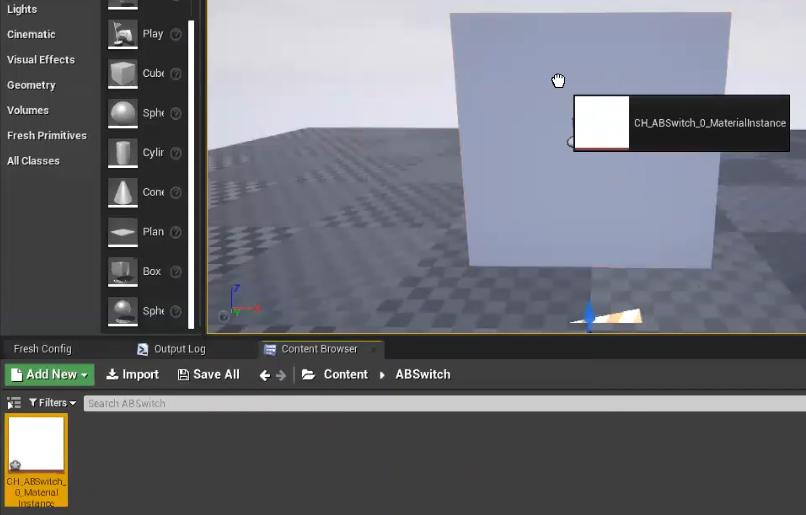
Task: Open the Filters dropdown
Action: (52, 403)
